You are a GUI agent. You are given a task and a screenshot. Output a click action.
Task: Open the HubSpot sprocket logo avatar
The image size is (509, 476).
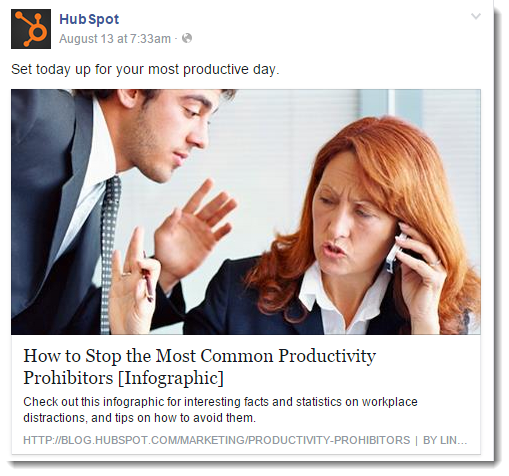coord(31,29)
